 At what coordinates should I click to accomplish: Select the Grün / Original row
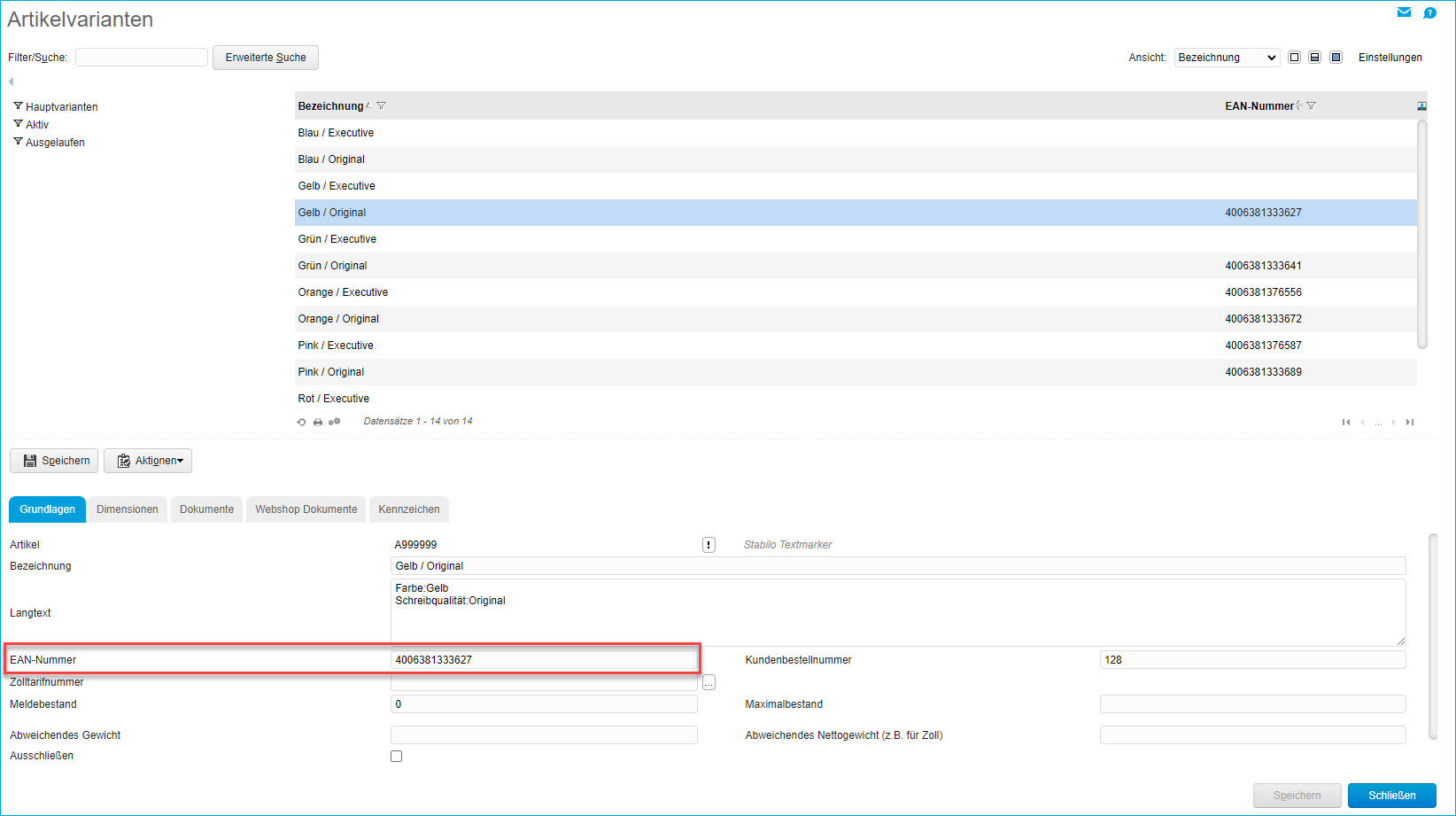pos(856,266)
